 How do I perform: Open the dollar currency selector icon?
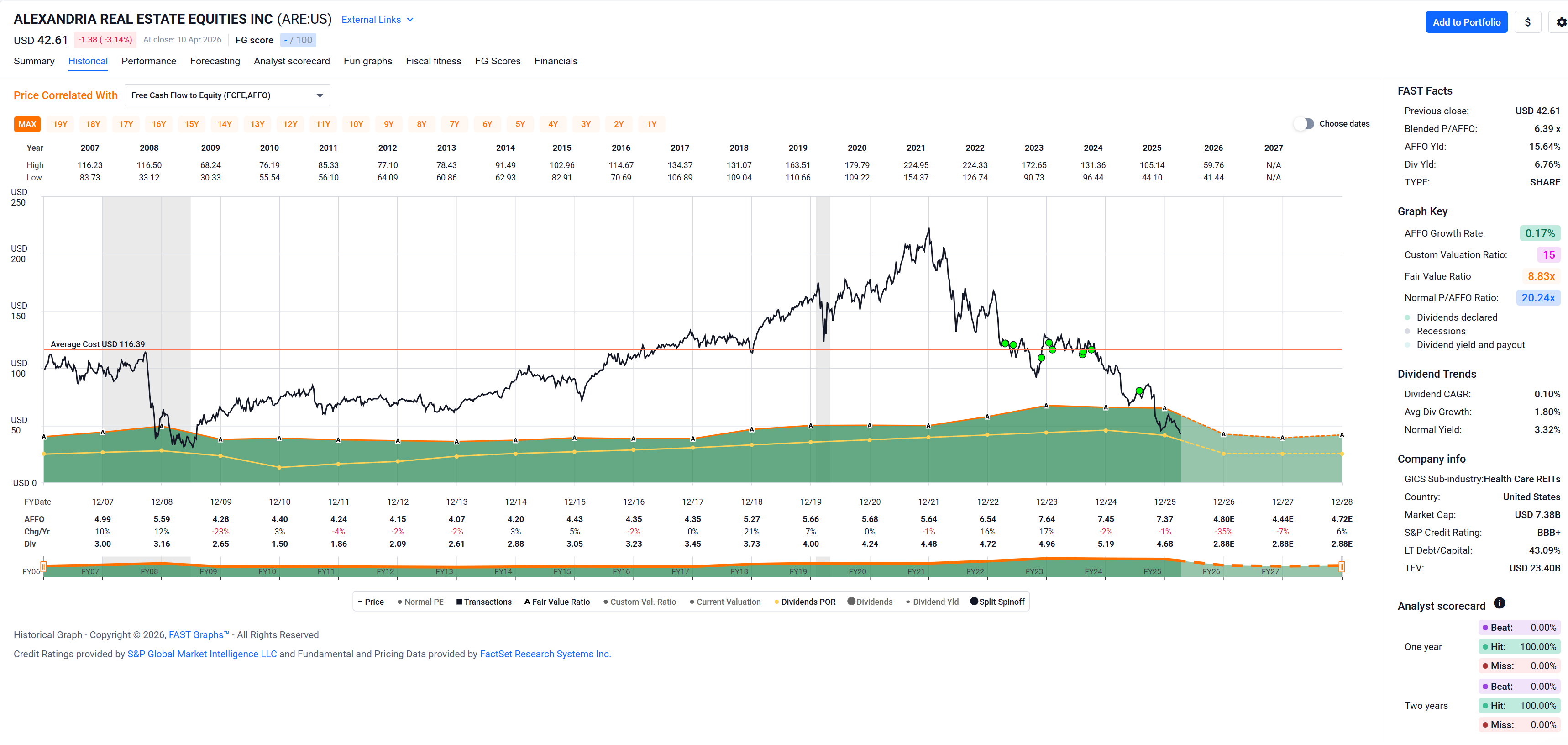1527,22
